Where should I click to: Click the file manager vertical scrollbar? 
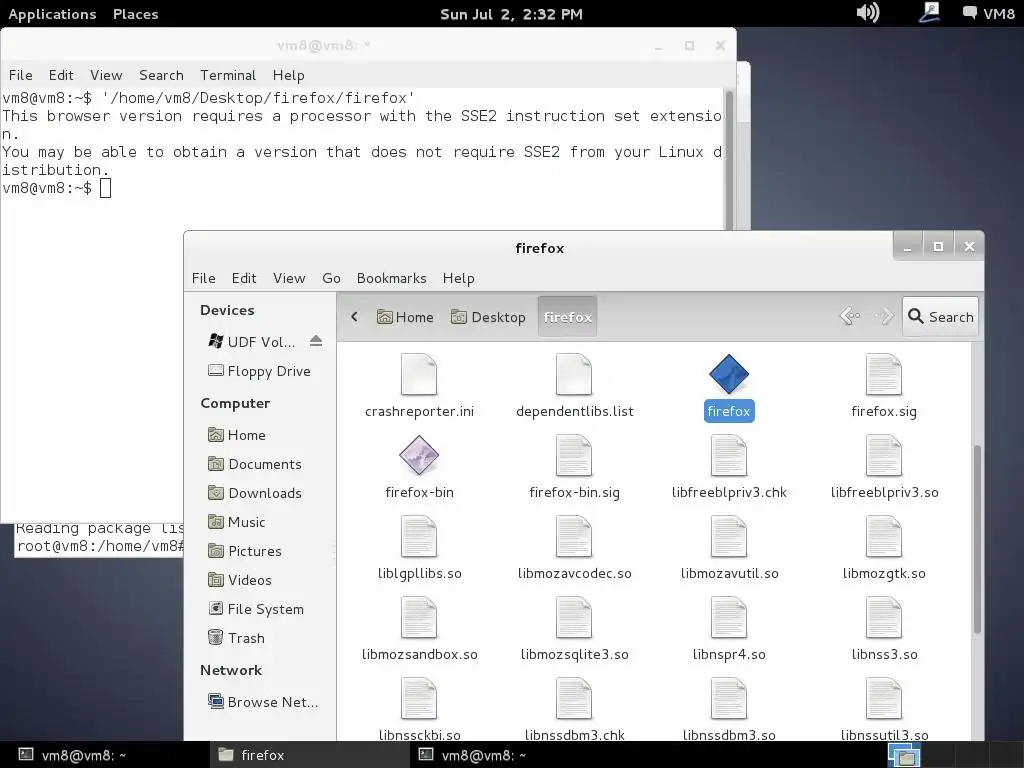977,539
